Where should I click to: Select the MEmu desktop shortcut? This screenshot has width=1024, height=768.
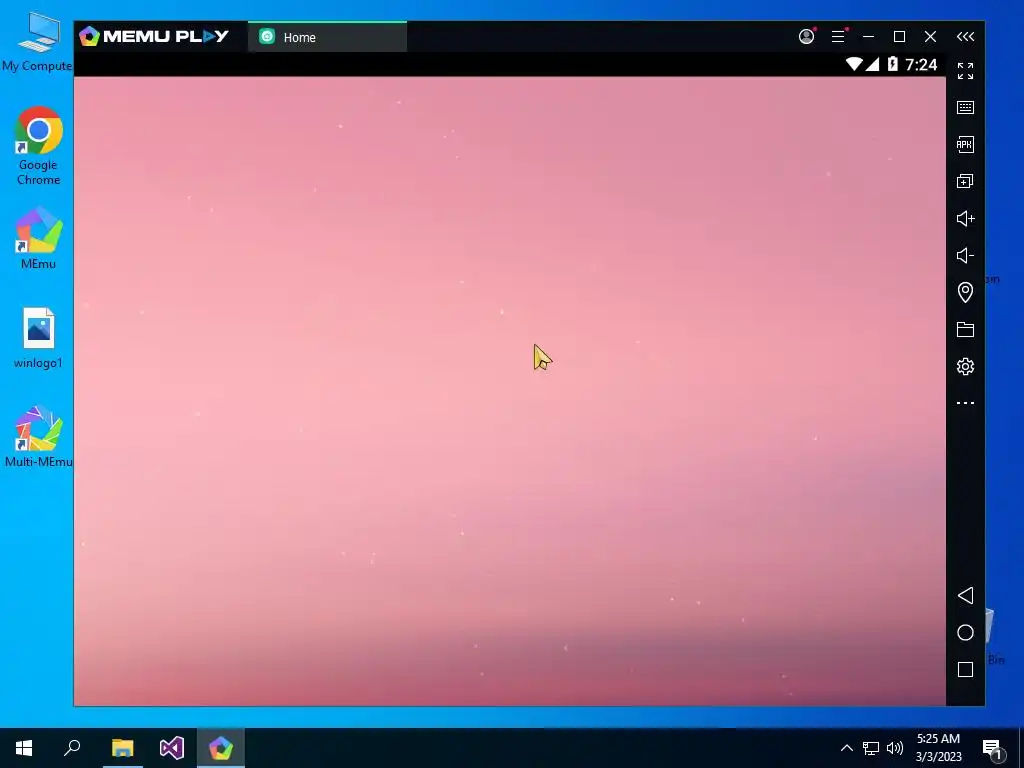39,238
